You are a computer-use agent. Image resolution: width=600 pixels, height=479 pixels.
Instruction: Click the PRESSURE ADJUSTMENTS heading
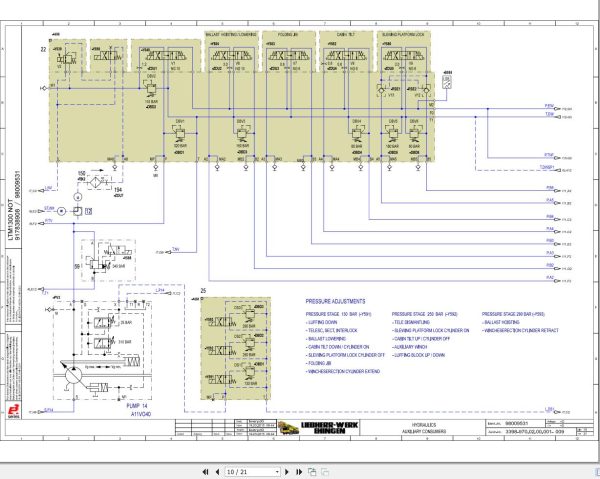point(335,301)
